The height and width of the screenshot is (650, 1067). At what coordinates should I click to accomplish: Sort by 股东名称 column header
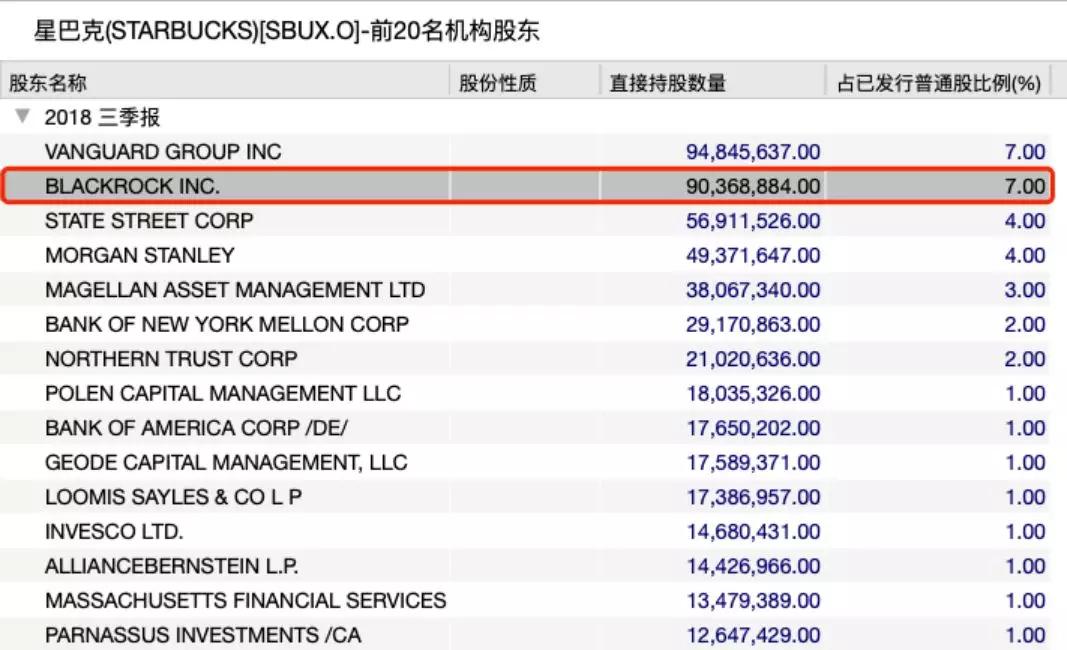50,83
